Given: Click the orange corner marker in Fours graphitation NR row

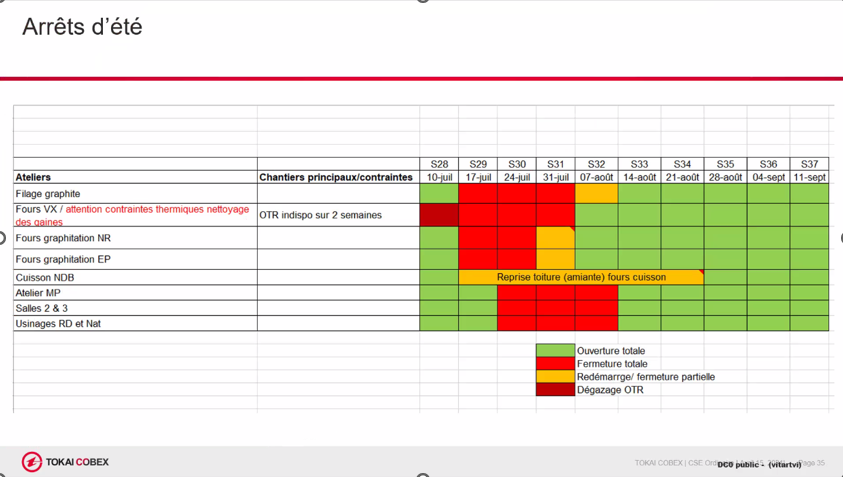Looking at the screenshot, I should [572, 230].
